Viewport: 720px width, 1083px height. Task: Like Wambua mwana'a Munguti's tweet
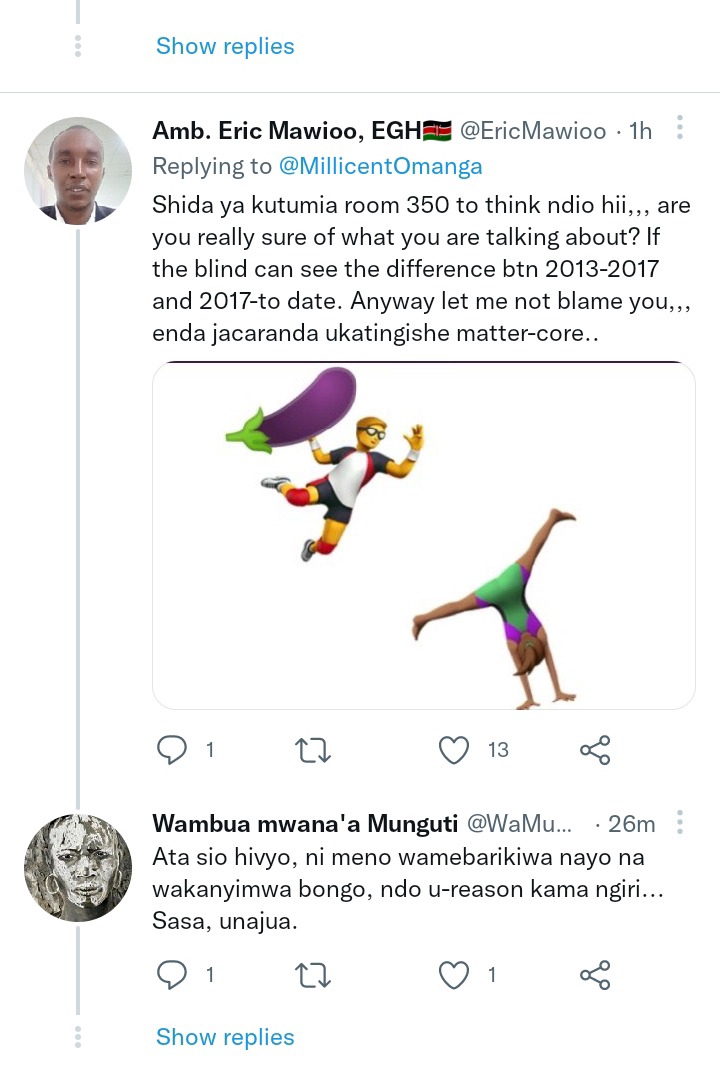454,975
